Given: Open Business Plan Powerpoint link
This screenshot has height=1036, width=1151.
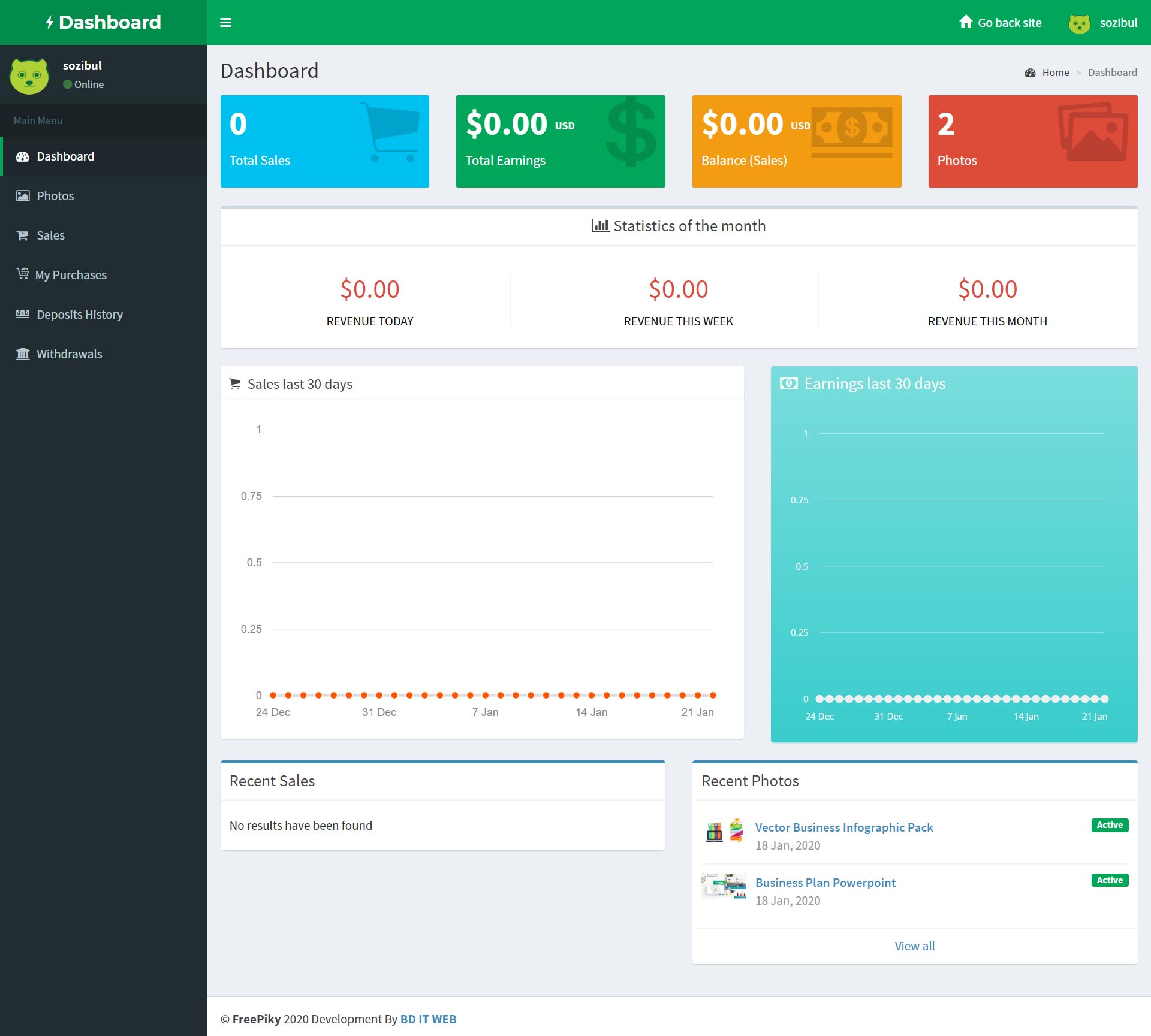Looking at the screenshot, I should (825, 883).
